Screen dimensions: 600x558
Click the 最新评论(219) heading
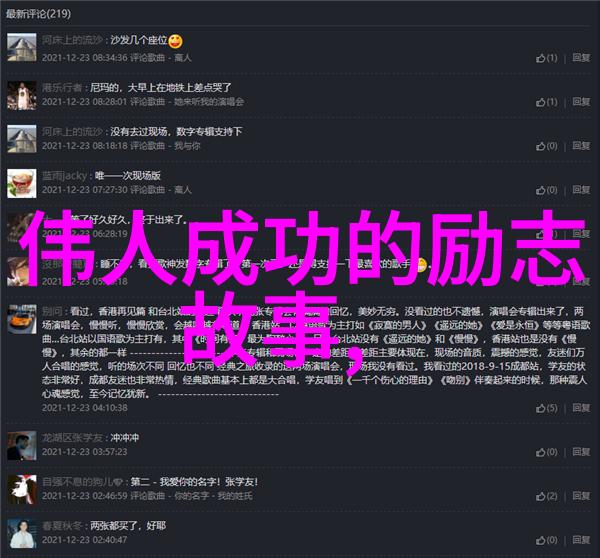[38, 14]
